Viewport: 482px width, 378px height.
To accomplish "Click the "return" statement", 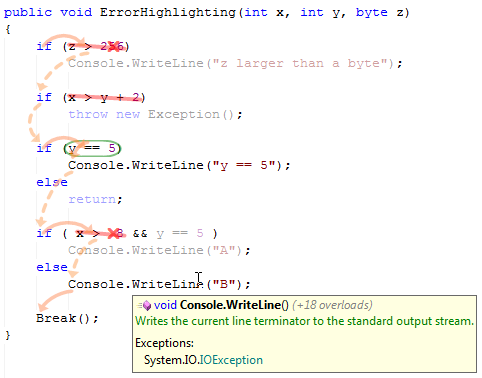I will coord(92,199).
